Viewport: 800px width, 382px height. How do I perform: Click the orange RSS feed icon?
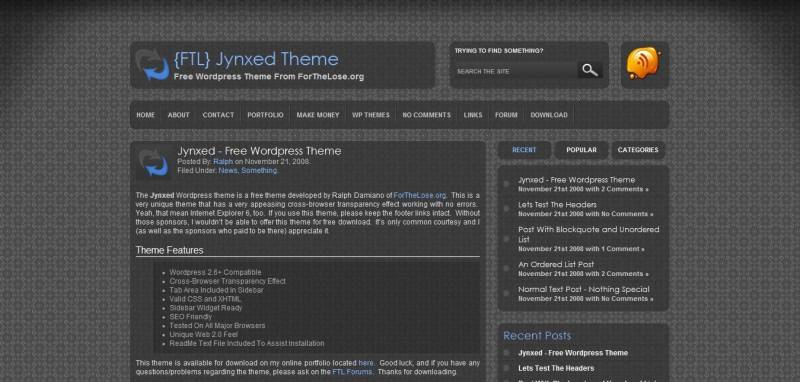click(x=644, y=64)
